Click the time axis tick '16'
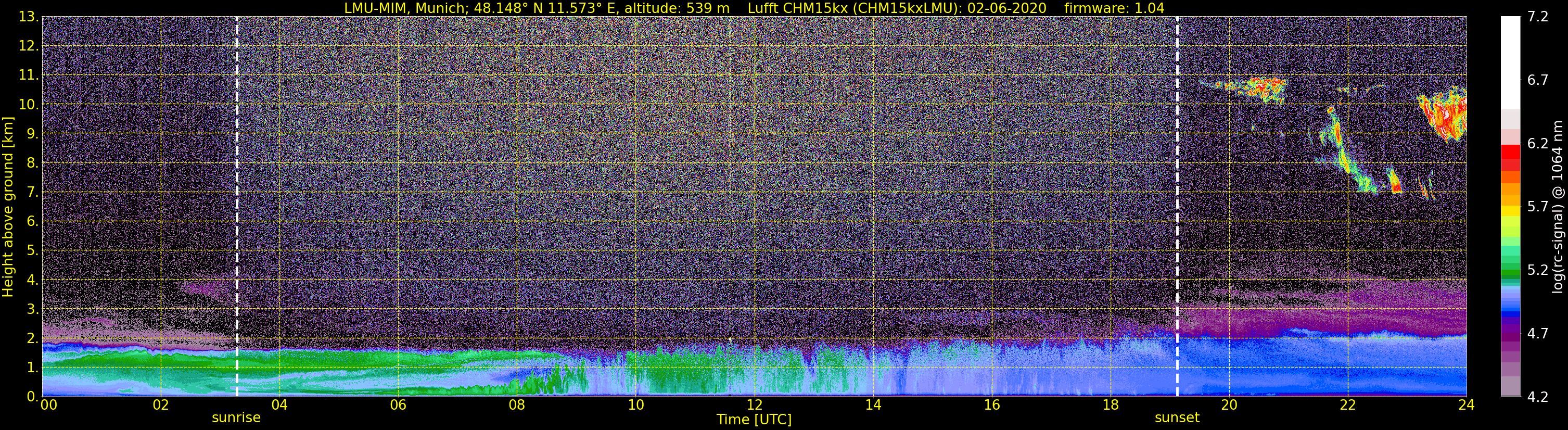Screen dimensions: 1568x430 [991, 405]
